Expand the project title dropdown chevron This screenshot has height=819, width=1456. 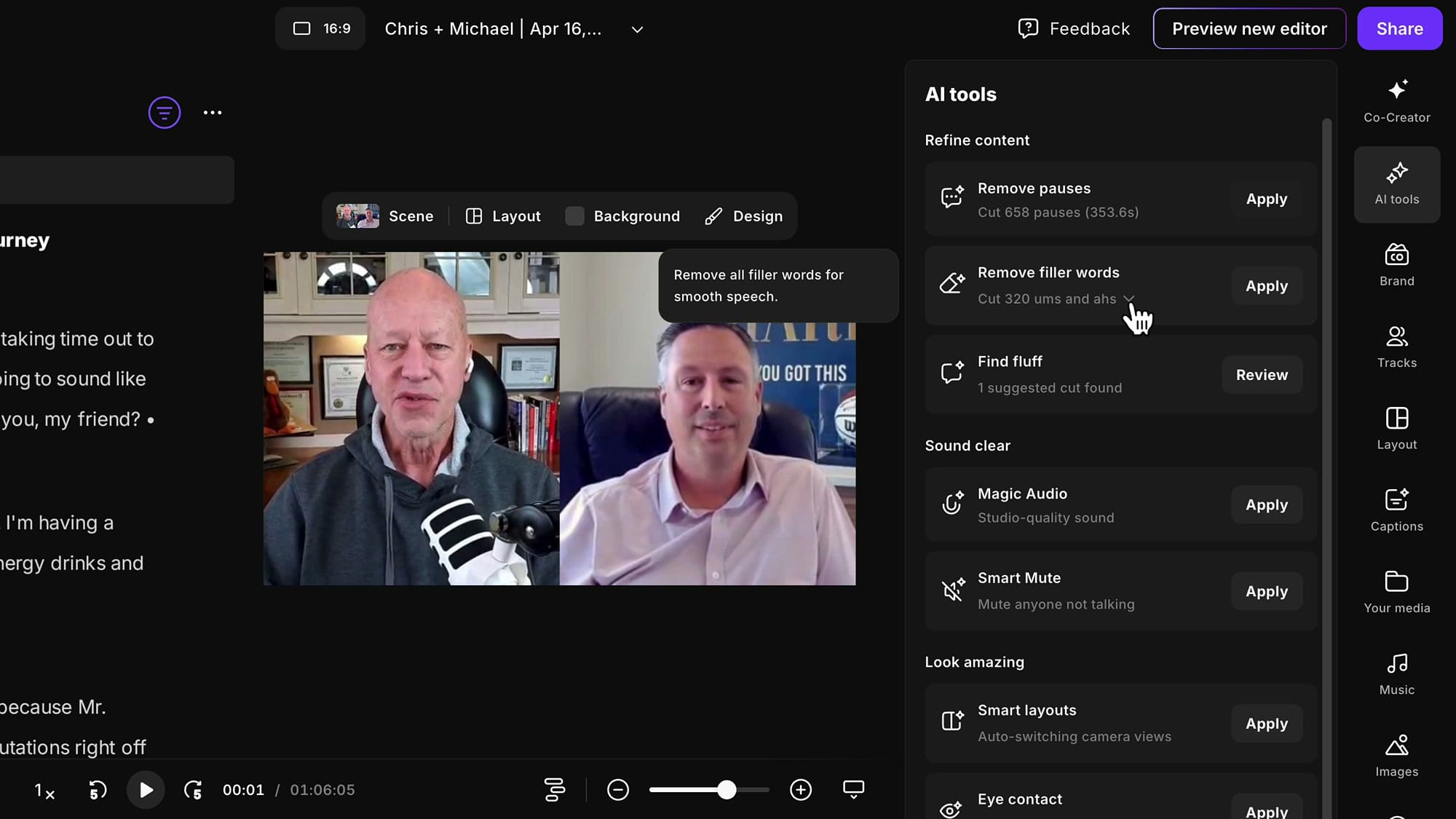click(x=637, y=30)
